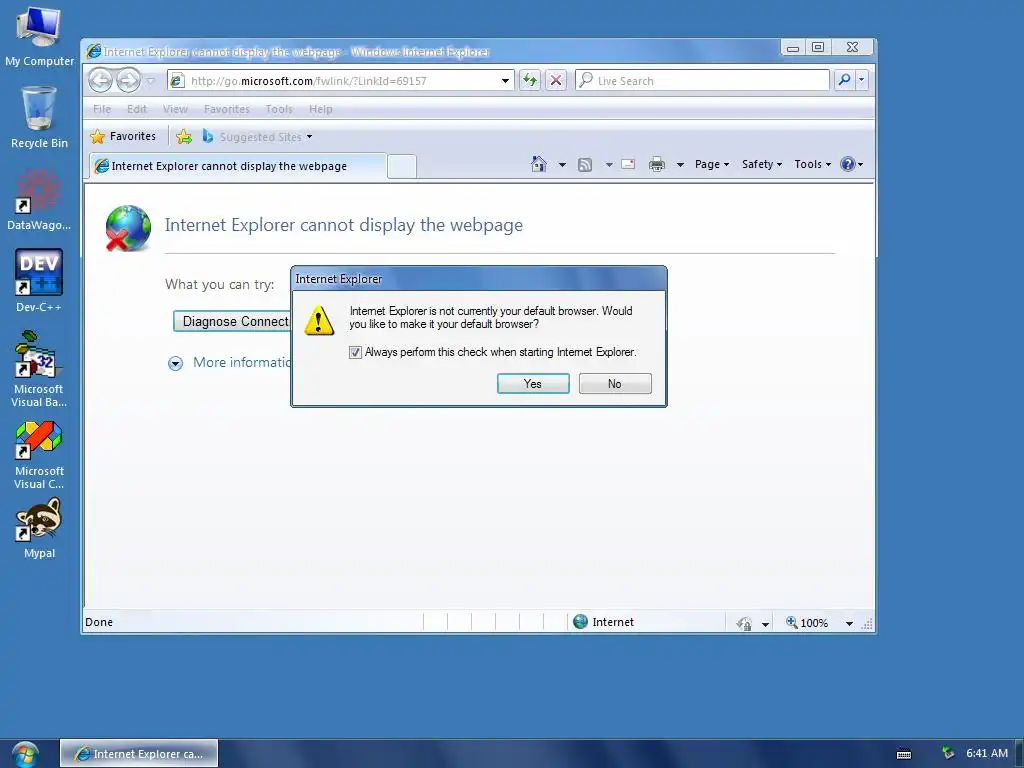Click the Print icon

[x=657, y=165]
